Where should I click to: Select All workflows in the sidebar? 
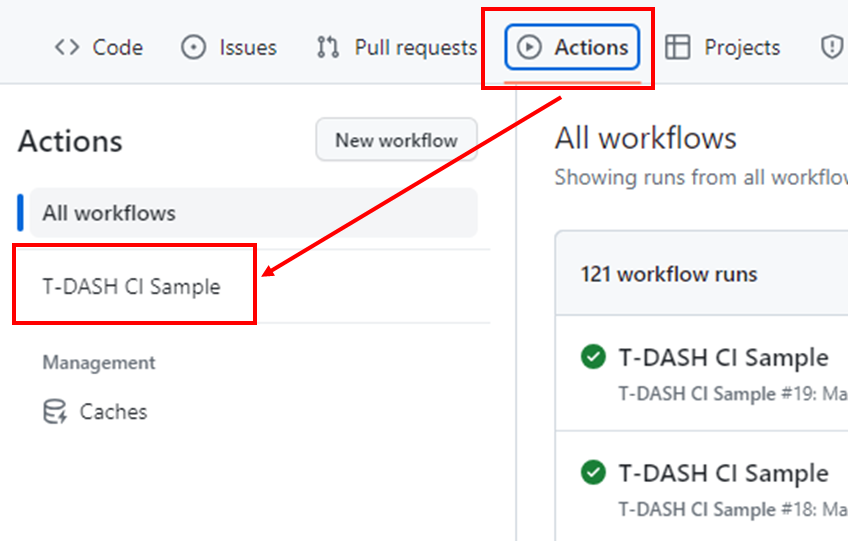pyautogui.click(x=109, y=213)
